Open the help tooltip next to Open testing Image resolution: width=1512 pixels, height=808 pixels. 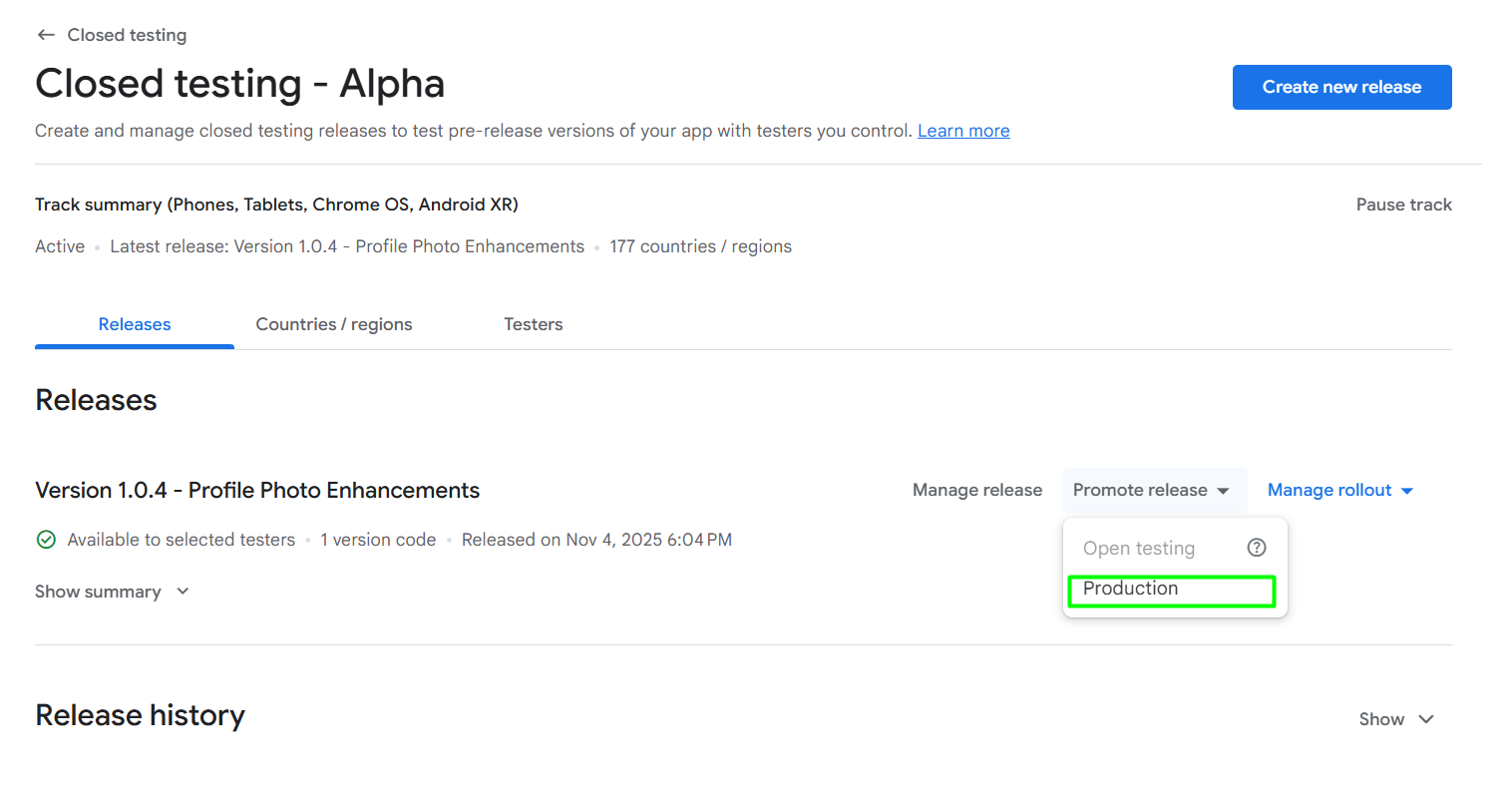click(x=1256, y=547)
